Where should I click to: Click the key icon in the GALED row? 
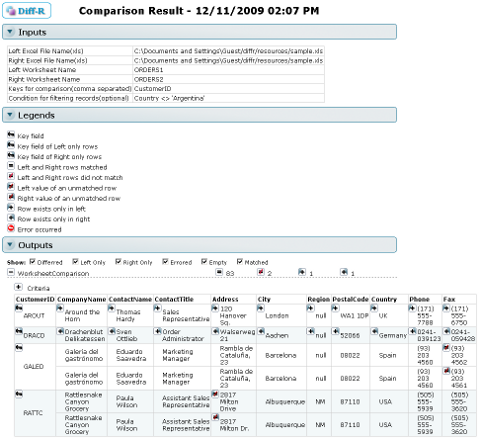point(19,348)
